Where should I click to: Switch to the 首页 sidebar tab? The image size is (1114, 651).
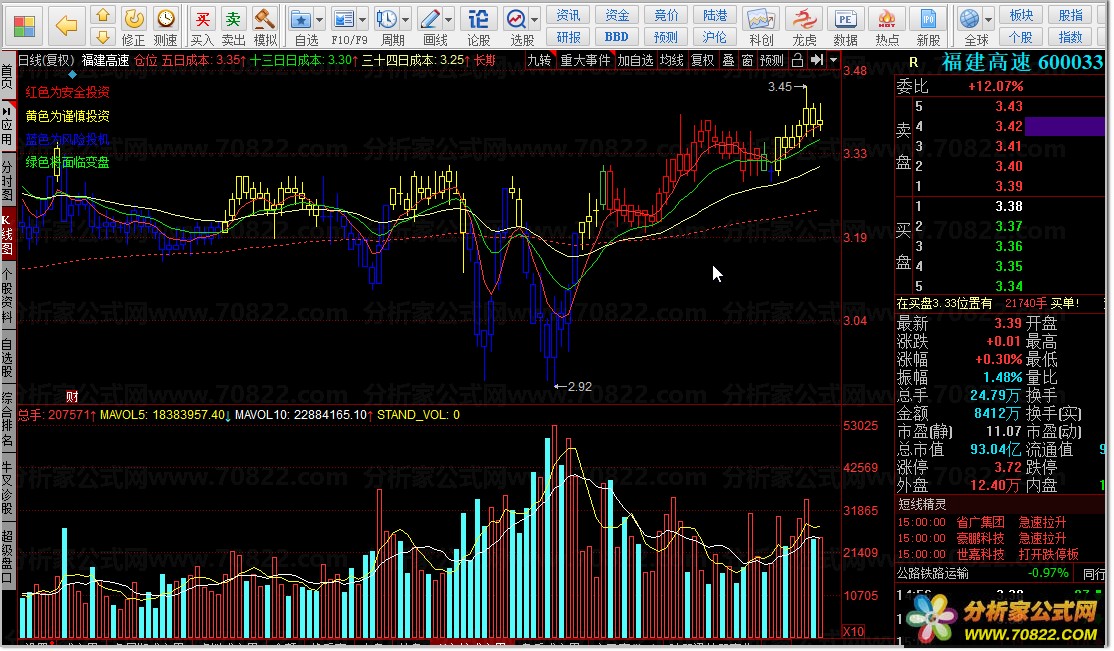(7, 77)
